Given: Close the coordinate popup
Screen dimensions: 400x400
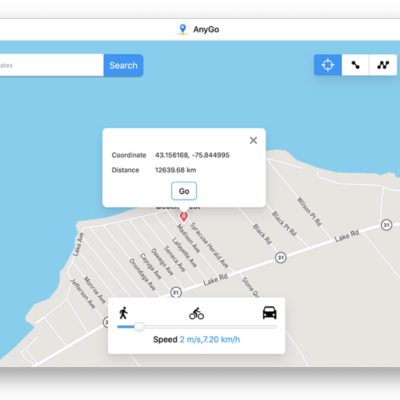Looking at the screenshot, I should coord(253,140).
